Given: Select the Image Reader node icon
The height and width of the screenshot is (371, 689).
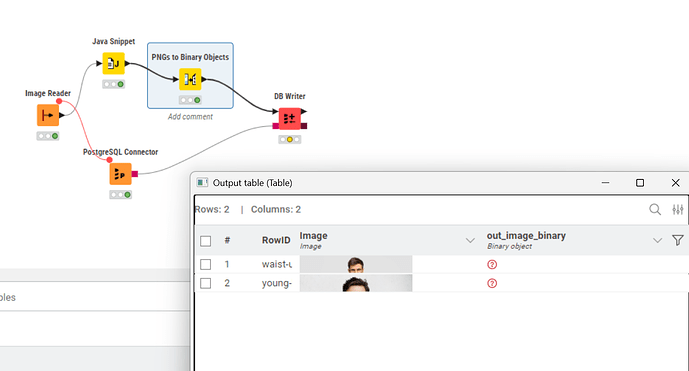Looking at the screenshot, I should tap(48, 115).
